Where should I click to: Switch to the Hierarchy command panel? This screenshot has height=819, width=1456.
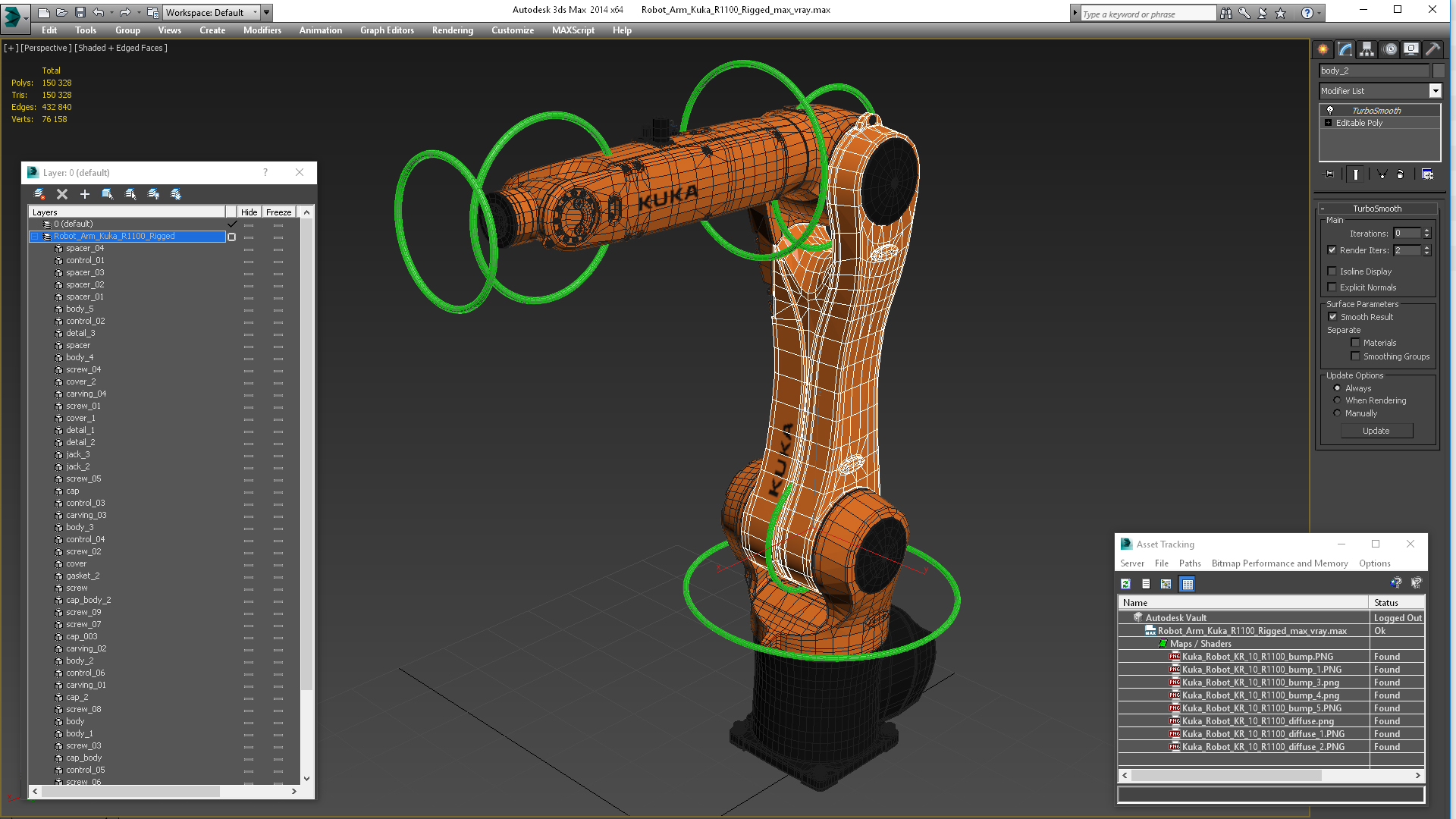pos(1367,49)
